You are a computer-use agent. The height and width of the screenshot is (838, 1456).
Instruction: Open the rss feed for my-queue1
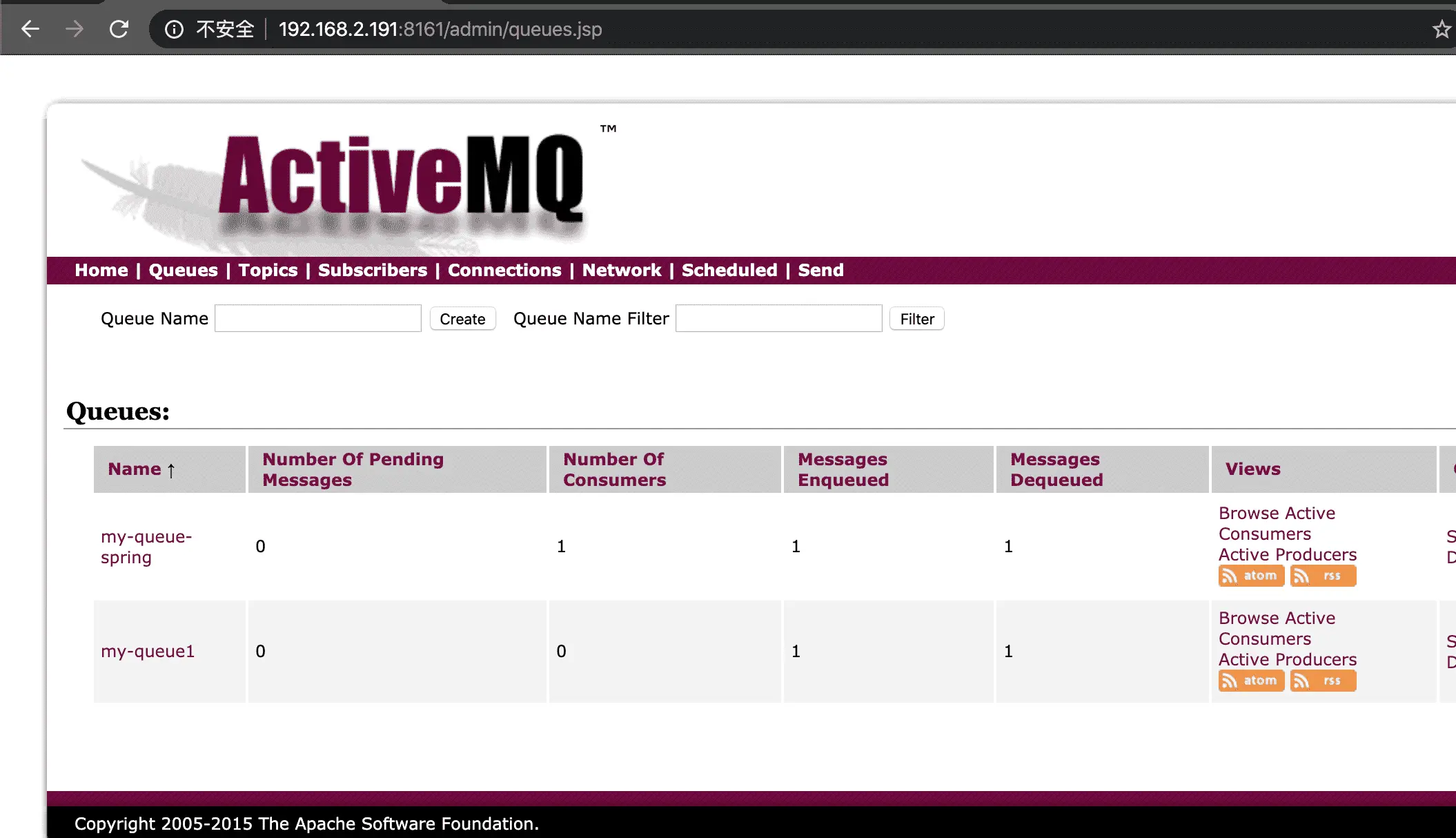click(x=1322, y=681)
